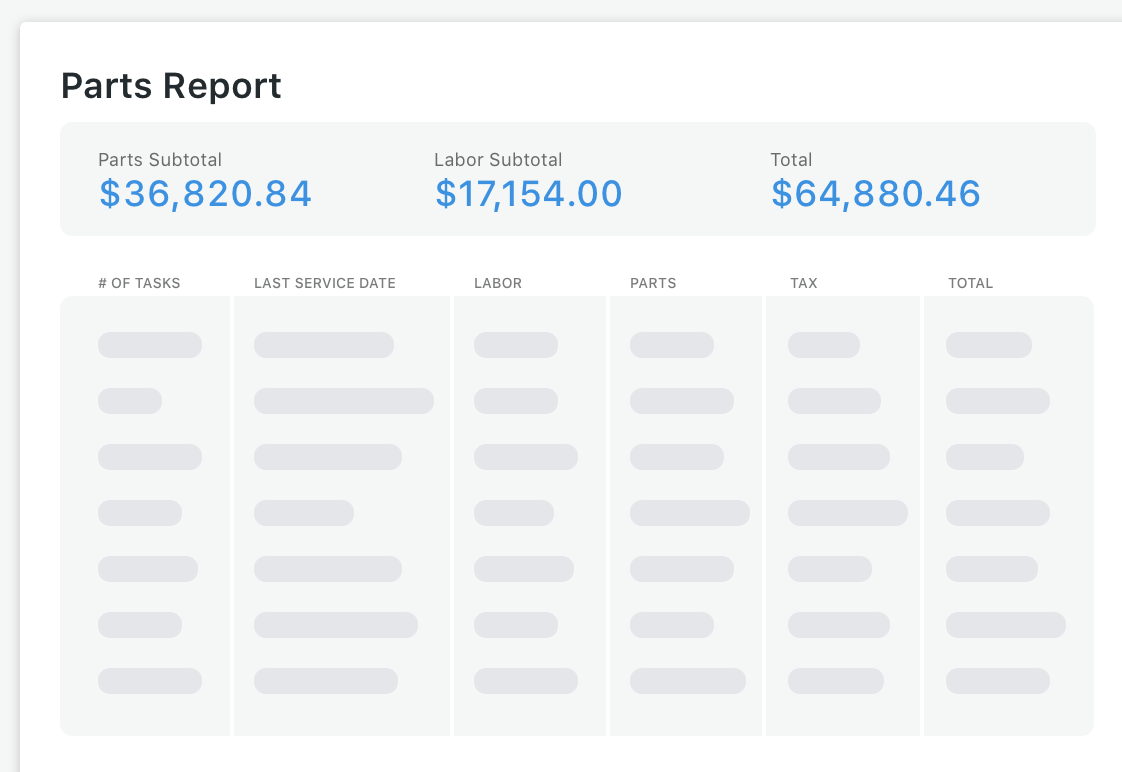Click the LAST SERVICE DATE column header
The image size is (1122, 772).
(x=325, y=283)
